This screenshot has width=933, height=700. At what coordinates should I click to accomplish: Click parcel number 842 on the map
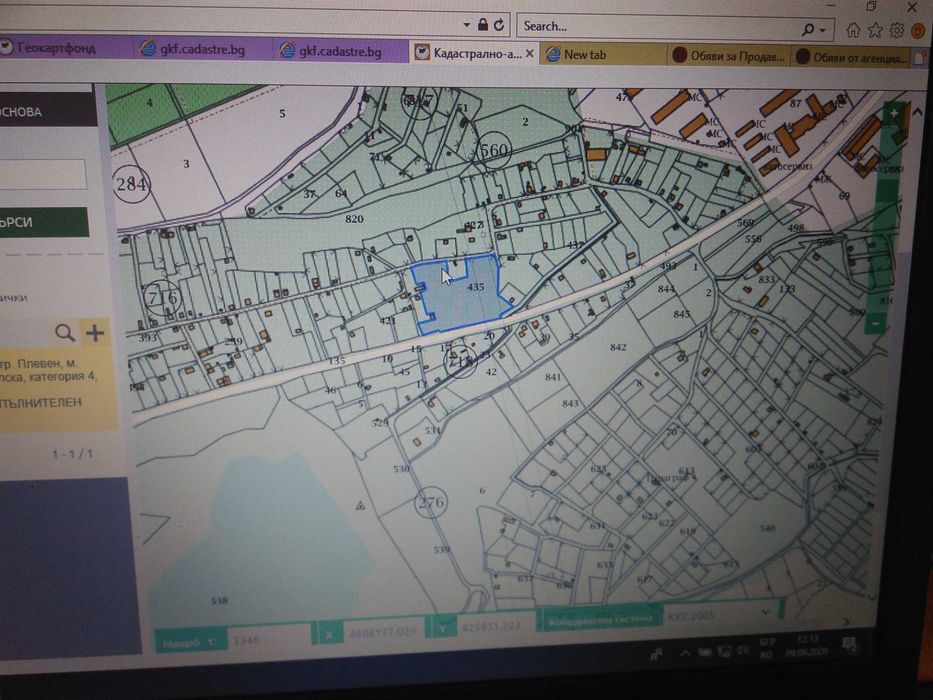point(618,347)
